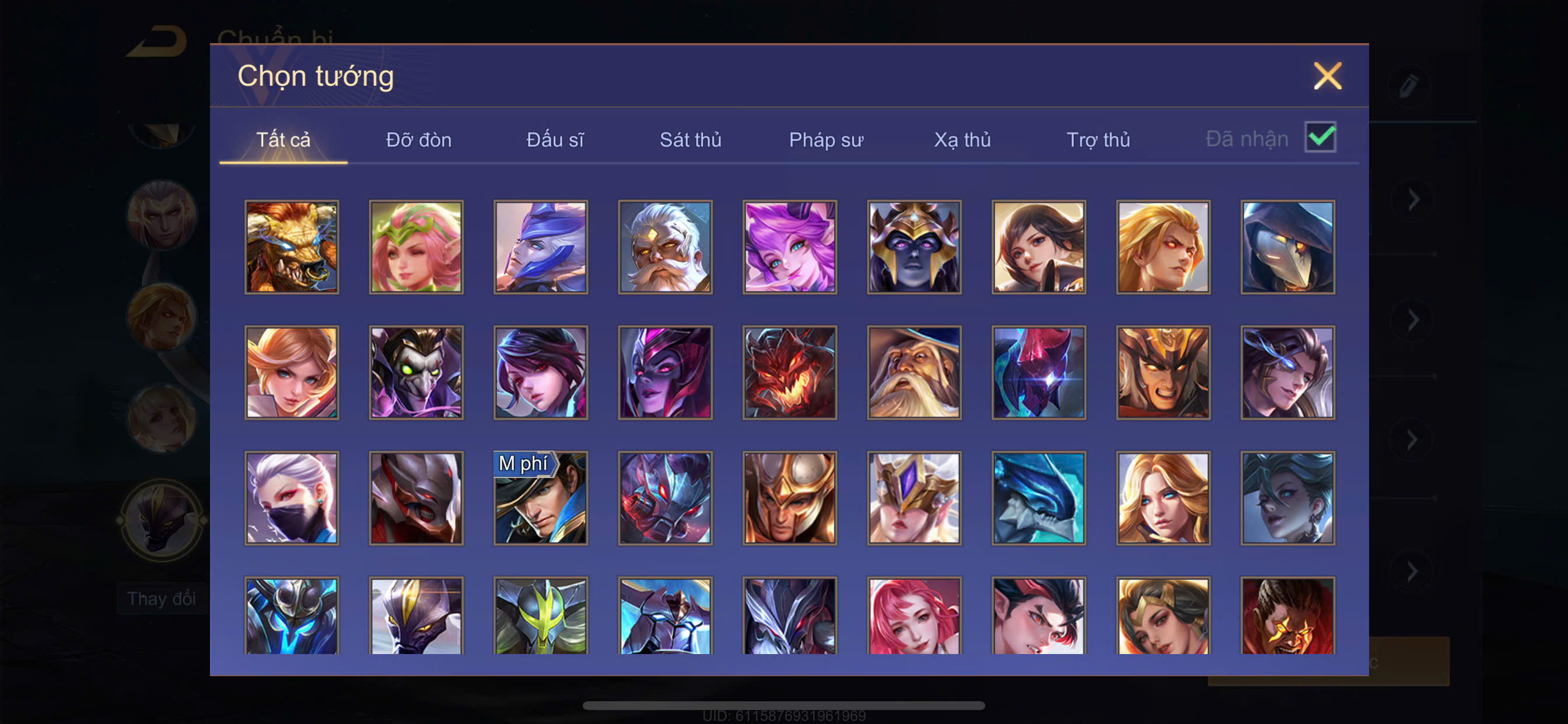
Task: Click the back arrow beside 'Chuẩn bị'
Action: coord(157,41)
